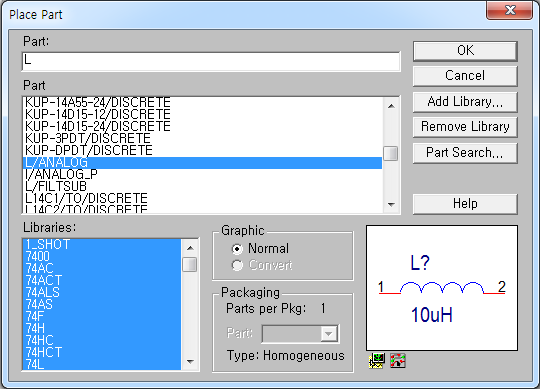Click the PCB footprint preview icon
The width and height of the screenshot is (540, 389).
[x=398, y=361]
